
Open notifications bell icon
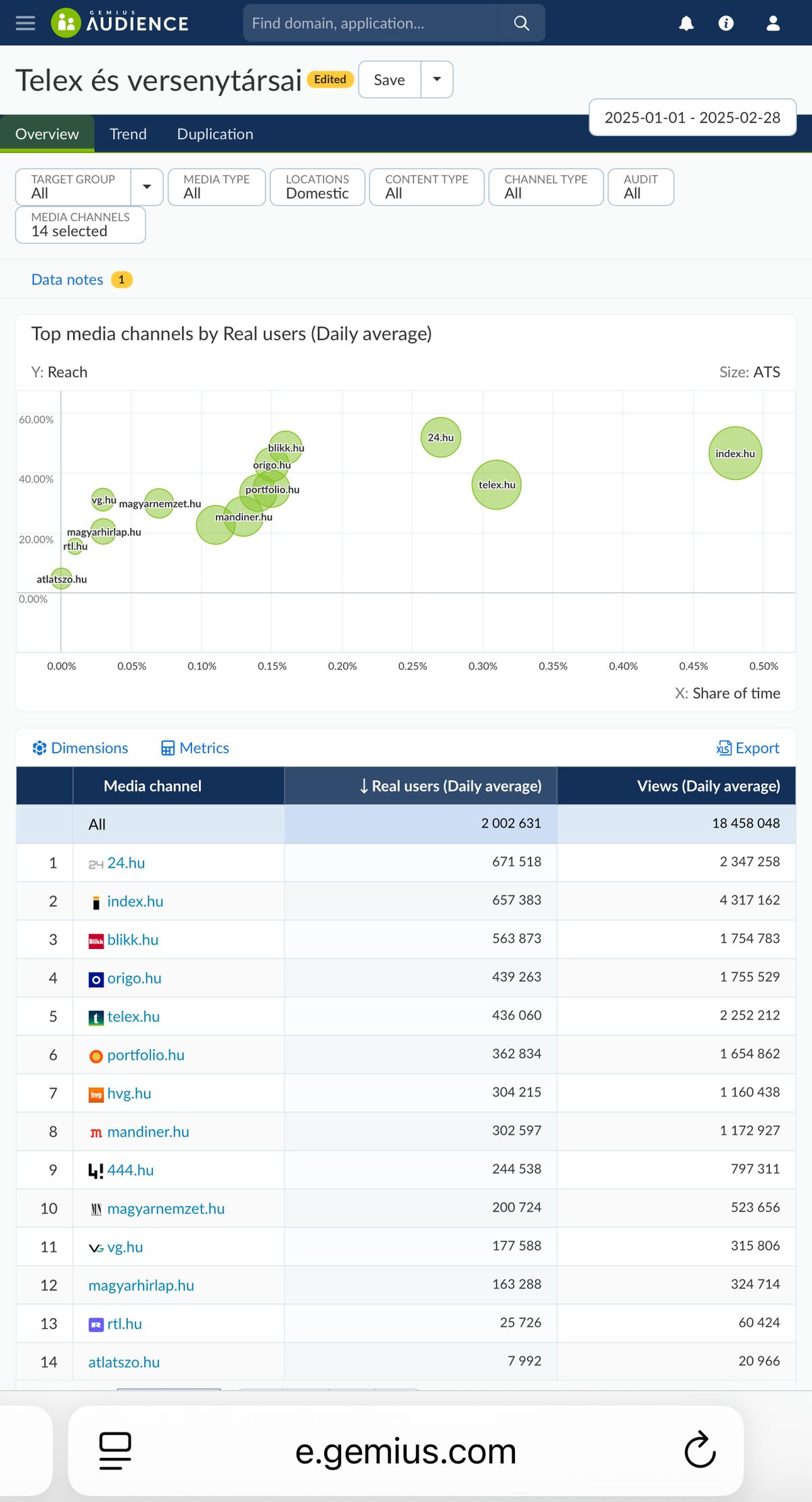[x=686, y=24]
